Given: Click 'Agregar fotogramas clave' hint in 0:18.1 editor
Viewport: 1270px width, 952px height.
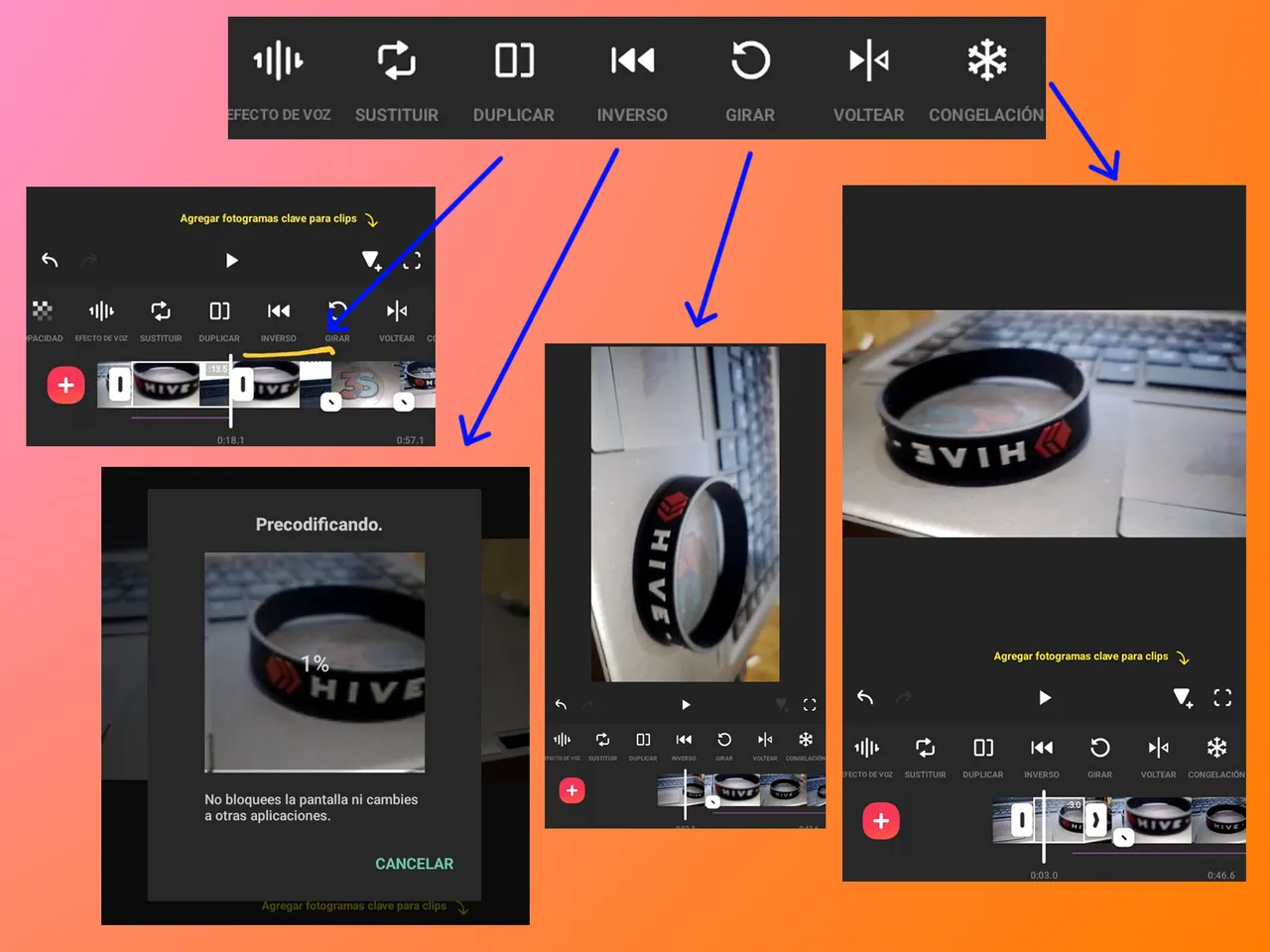Looking at the screenshot, I should click(279, 219).
